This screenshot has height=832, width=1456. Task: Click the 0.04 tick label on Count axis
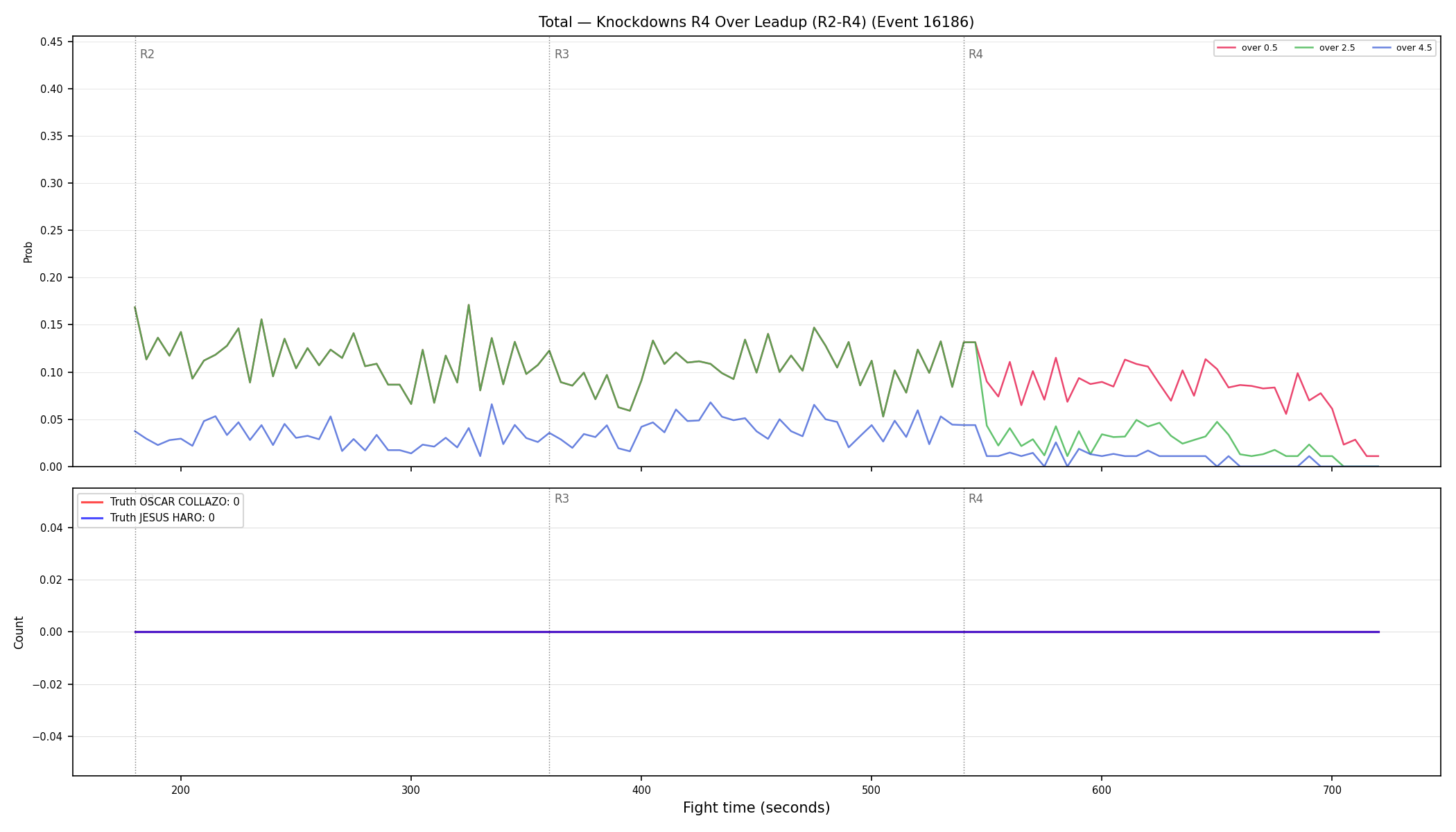point(51,528)
